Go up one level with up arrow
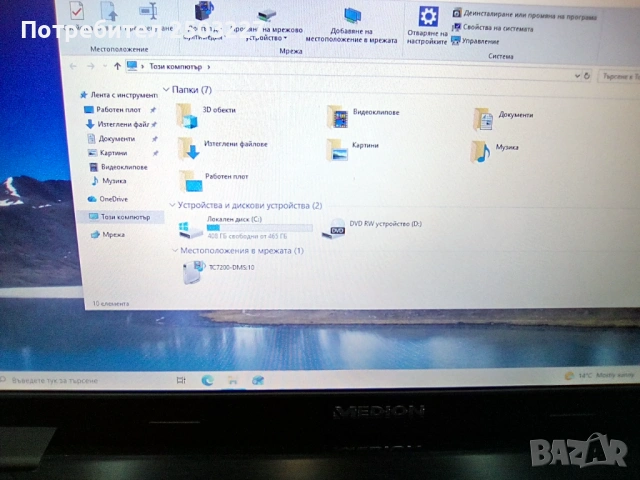The height and width of the screenshot is (480, 640). coord(117,66)
